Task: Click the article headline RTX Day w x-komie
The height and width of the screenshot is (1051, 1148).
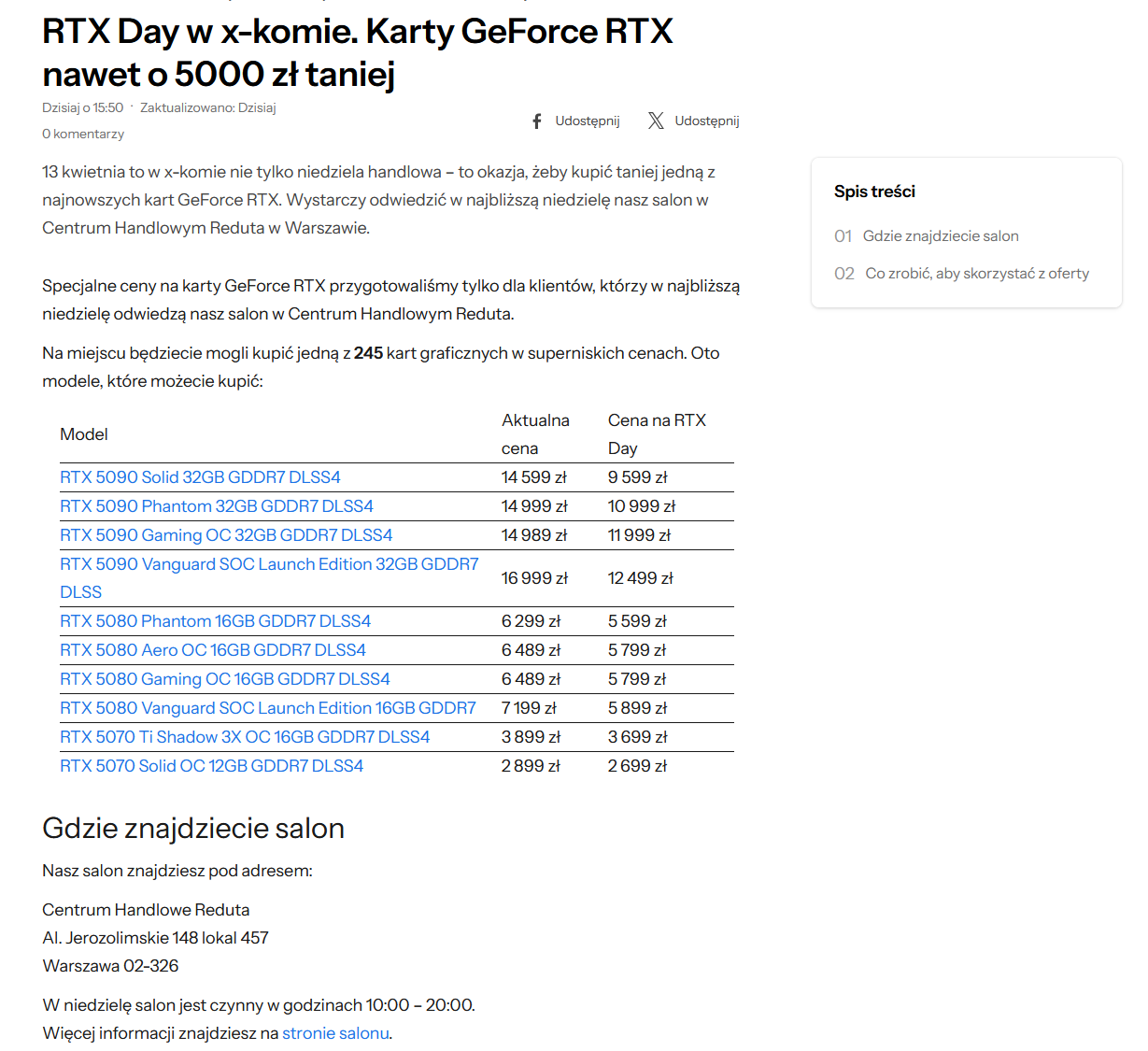Action: point(358,52)
